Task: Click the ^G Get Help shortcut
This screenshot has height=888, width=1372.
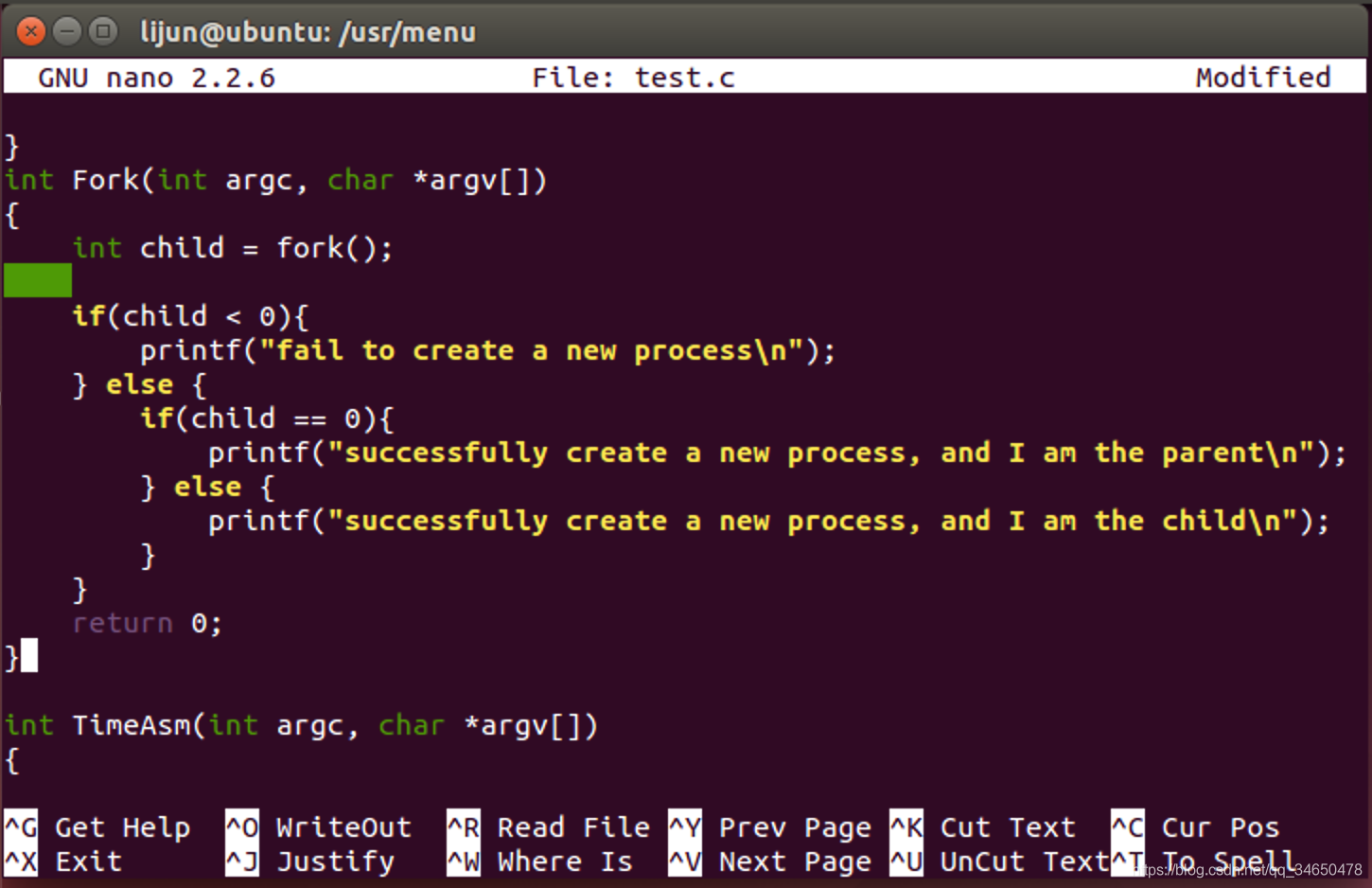Action: coord(97,827)
